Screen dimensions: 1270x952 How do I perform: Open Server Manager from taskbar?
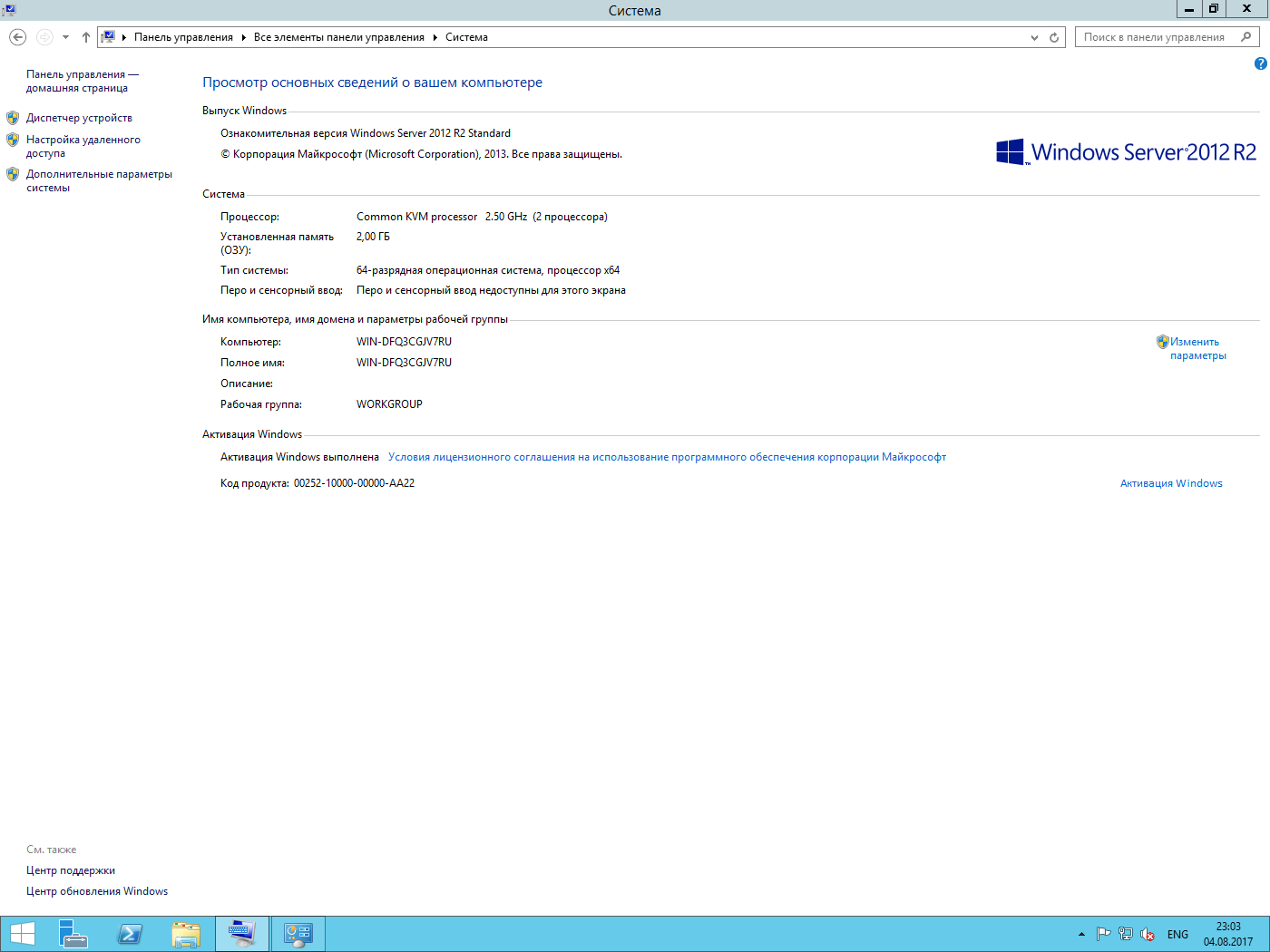click(x=73, y=934)
